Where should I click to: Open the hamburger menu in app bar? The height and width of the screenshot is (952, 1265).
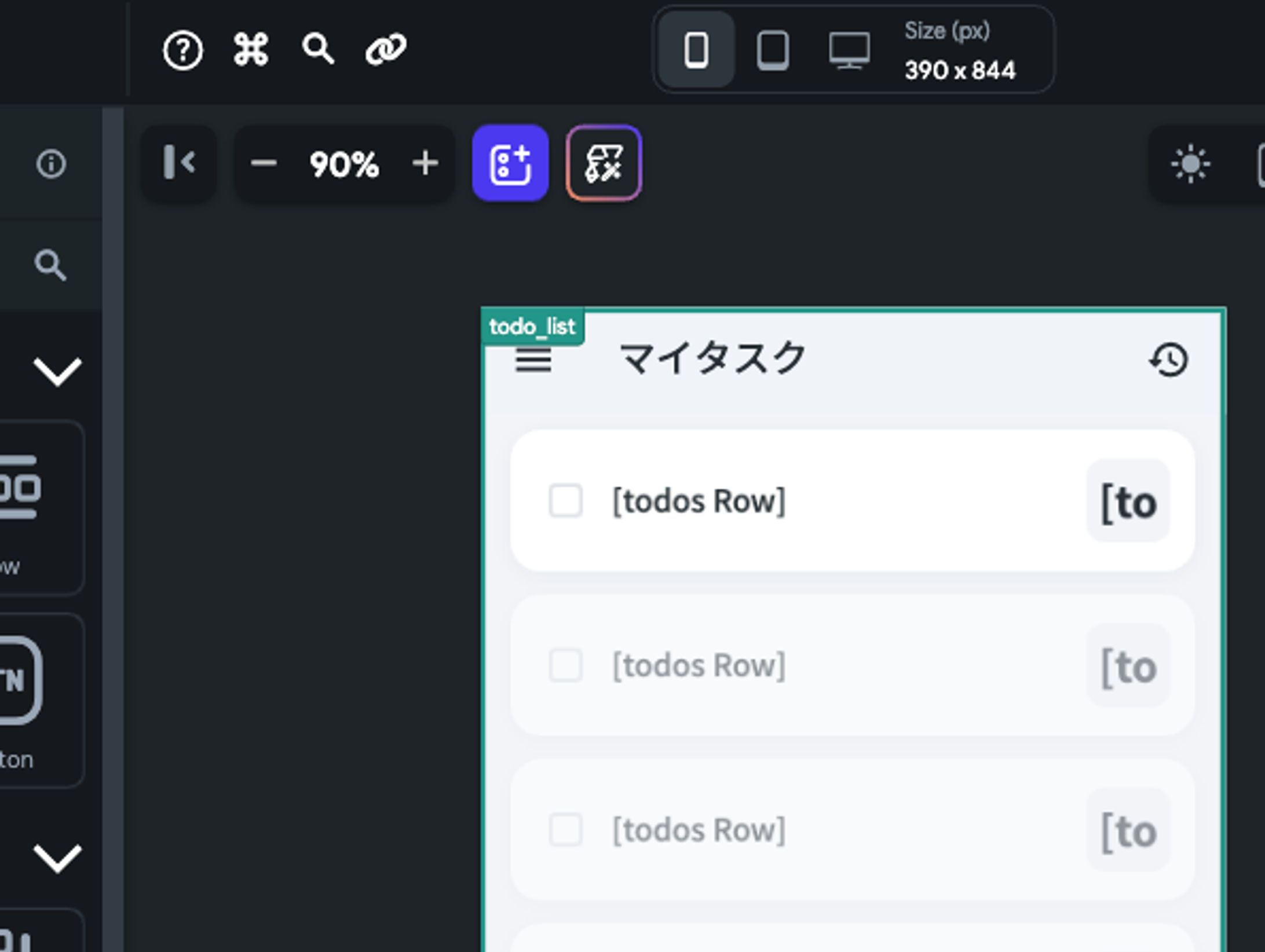[x=533, y=360]
